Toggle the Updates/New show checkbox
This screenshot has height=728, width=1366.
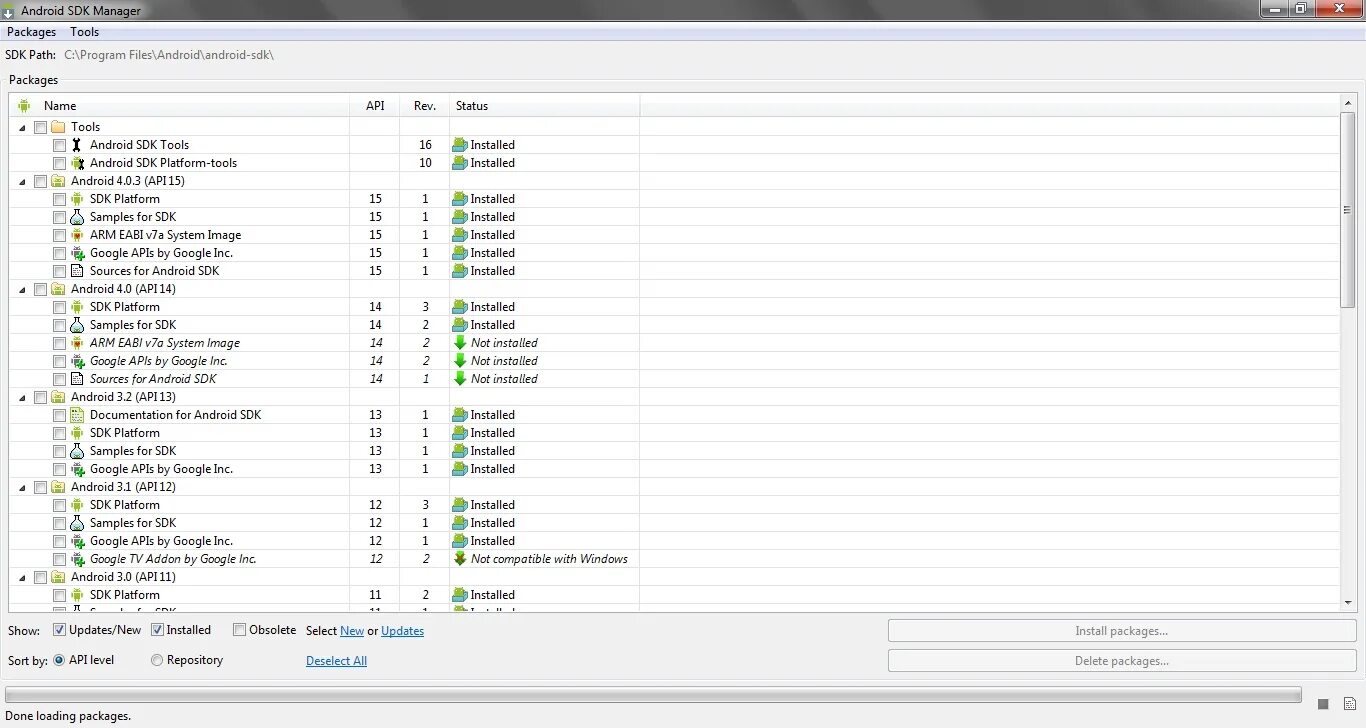(x=59, y=630)
